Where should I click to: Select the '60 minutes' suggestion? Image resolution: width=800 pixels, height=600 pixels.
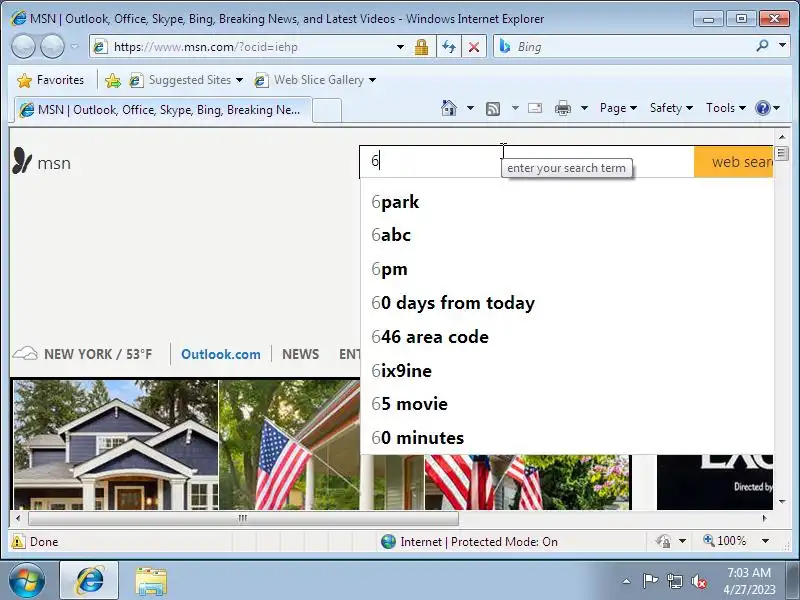click(566, 438)
